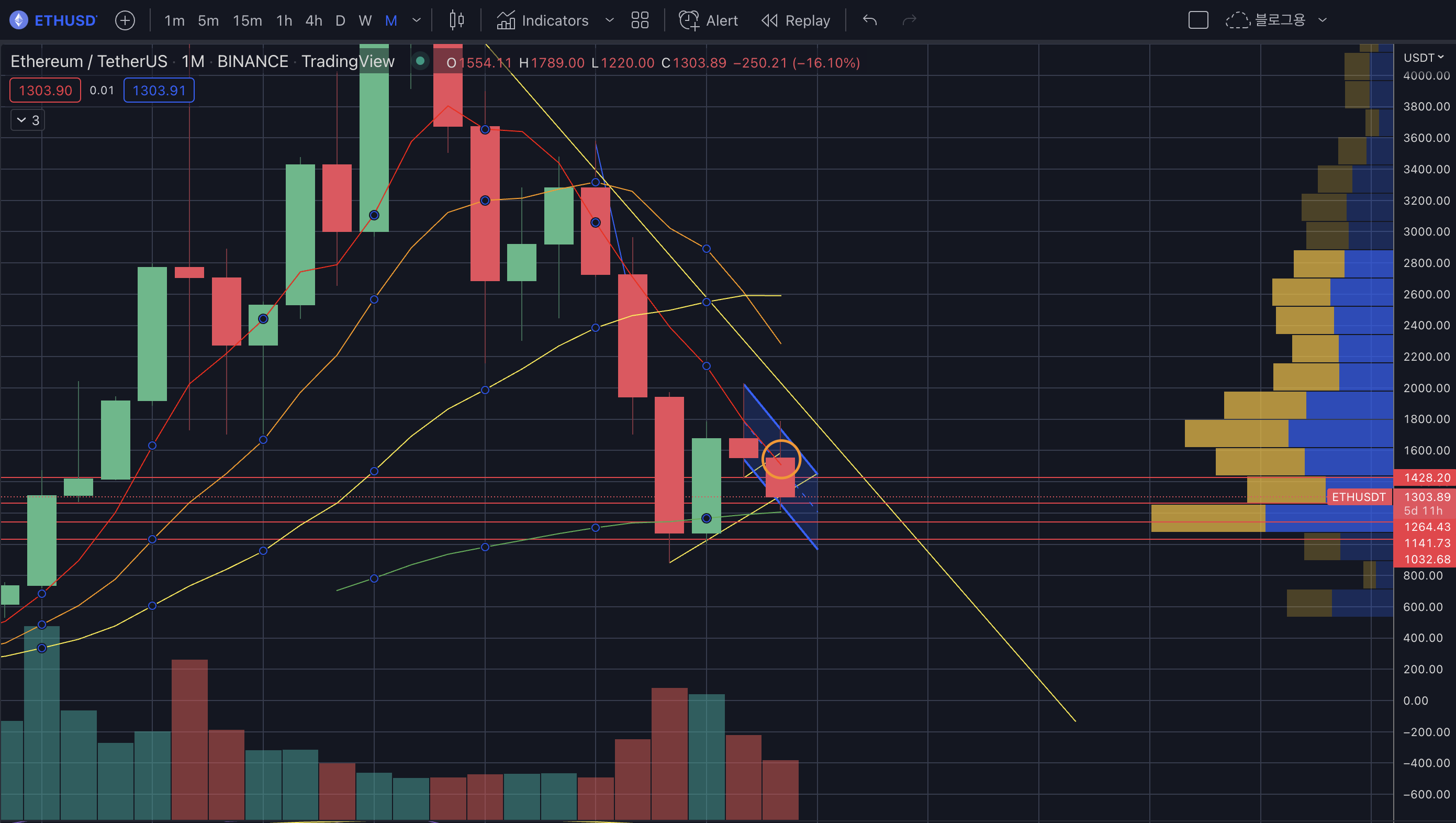This screenshot has height=823, width=1456.
Task: Open the USDT currency dropdown
Action: click(1423, 58)
